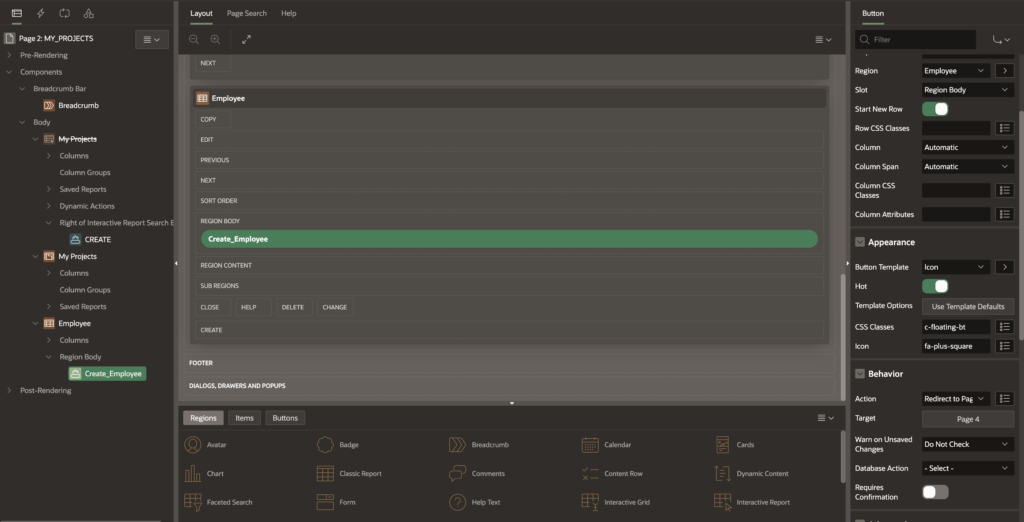Click the expand layout fullscreen icon
1024x522 pixels.
246,39
